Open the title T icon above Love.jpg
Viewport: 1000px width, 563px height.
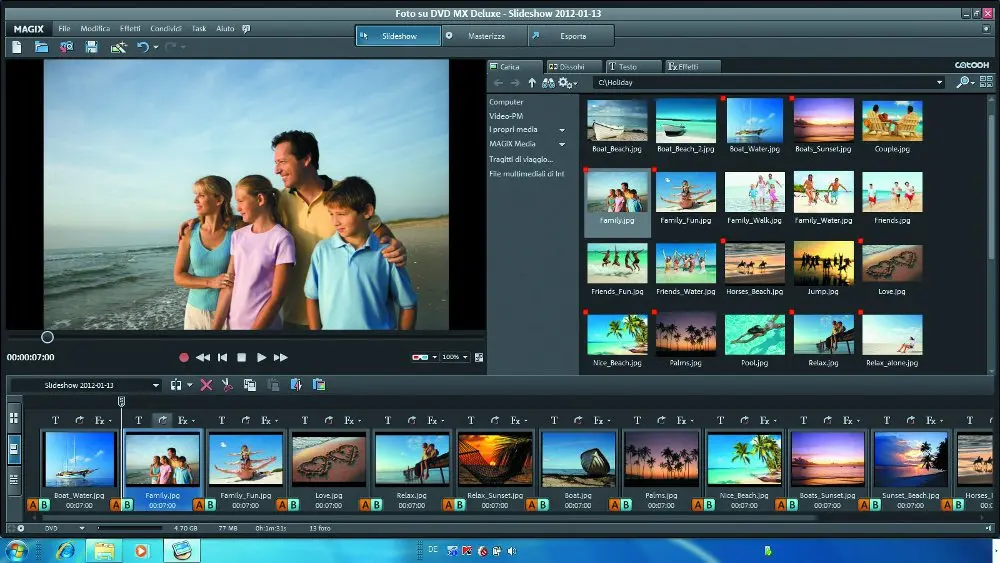coord(305,420)
